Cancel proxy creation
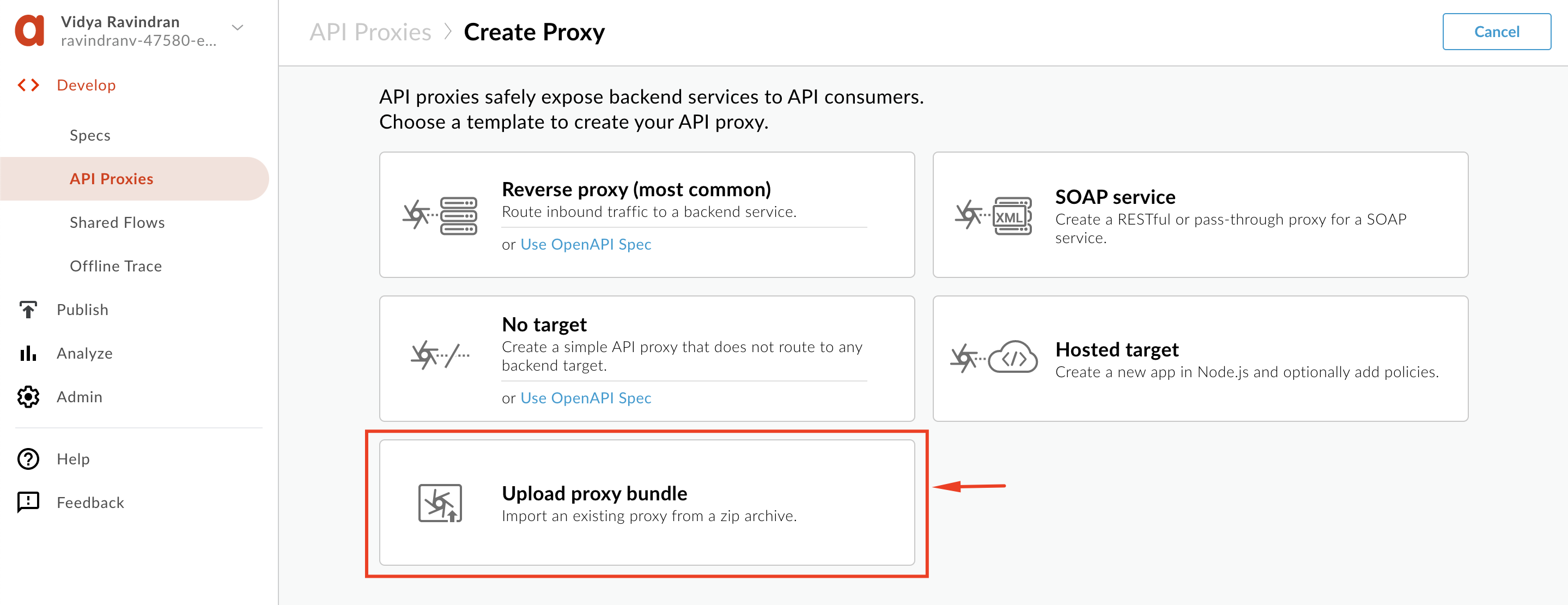The image size is (1568, 605). point(1496,32)
